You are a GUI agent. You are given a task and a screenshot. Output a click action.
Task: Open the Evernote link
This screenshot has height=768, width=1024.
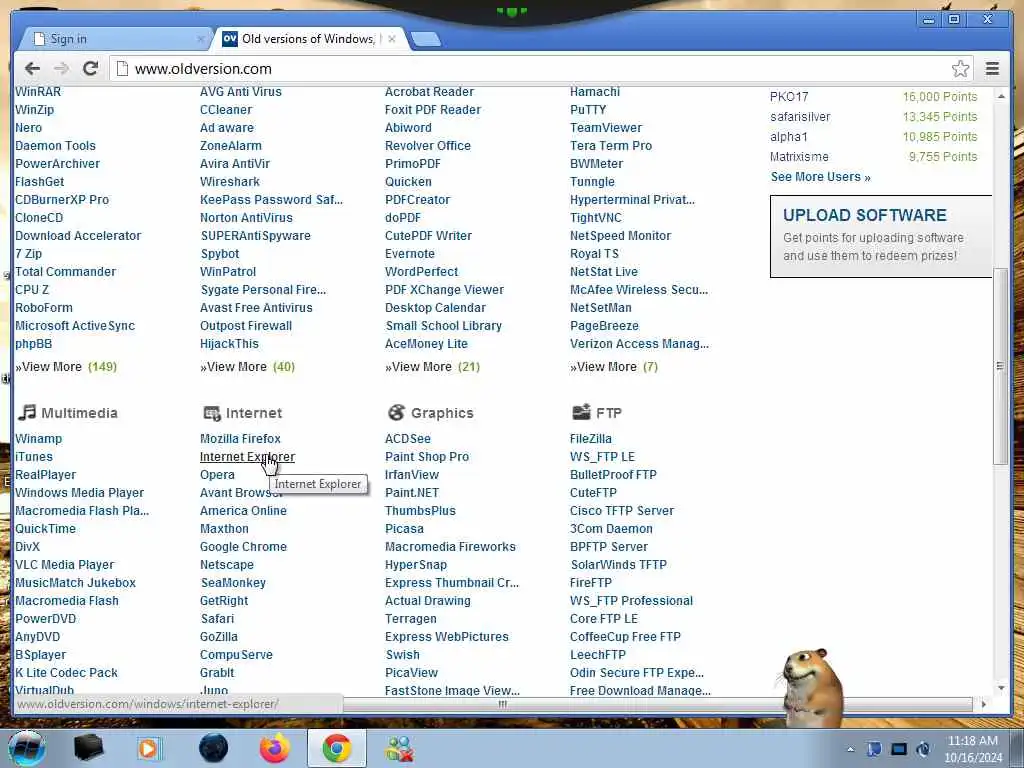410,253
